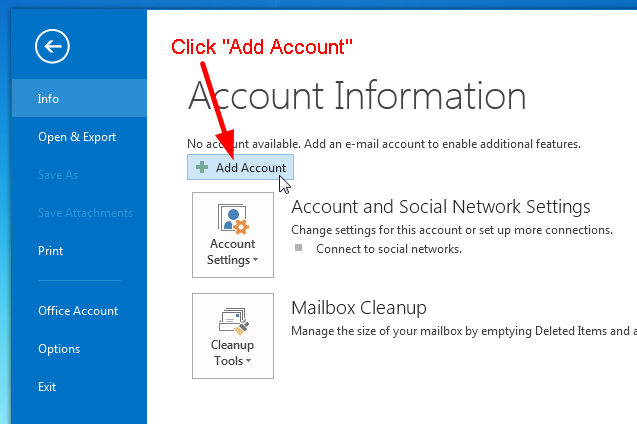The height and width of the screenshot is (424, 637).
Task: Click the Account Settings person-and-gear icon
Action: [x=232, y=219]
